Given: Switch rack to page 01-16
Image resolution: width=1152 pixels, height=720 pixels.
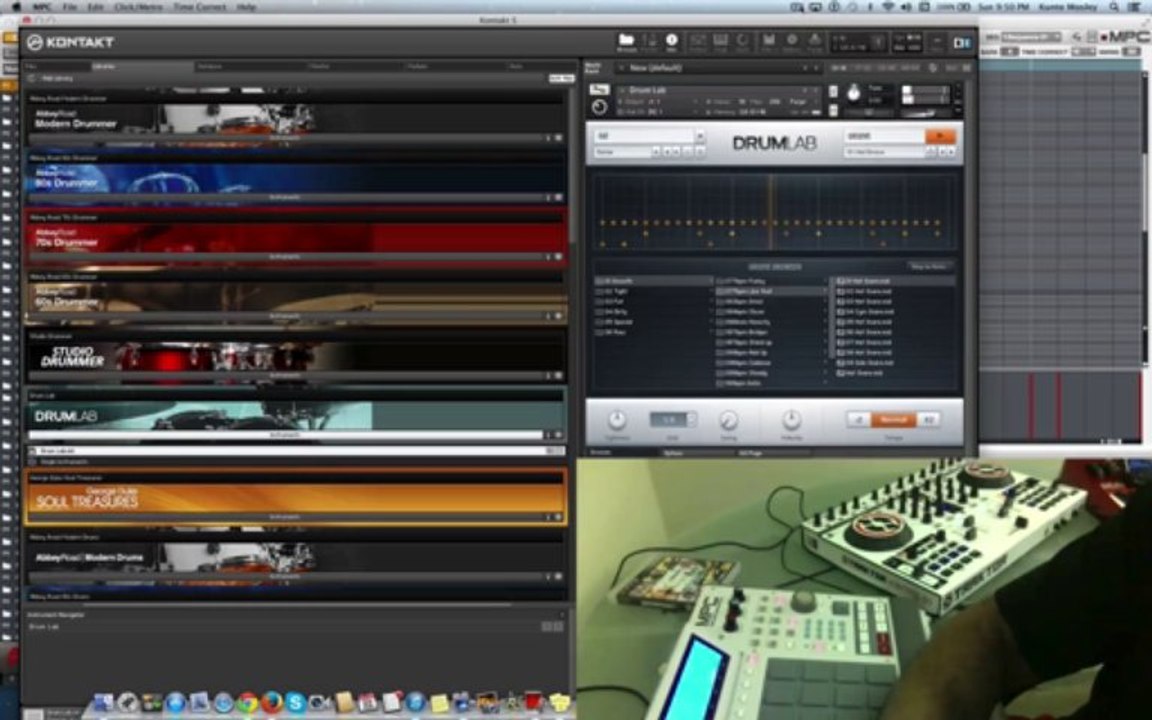Looking at the screenshot, I should 840,68.
